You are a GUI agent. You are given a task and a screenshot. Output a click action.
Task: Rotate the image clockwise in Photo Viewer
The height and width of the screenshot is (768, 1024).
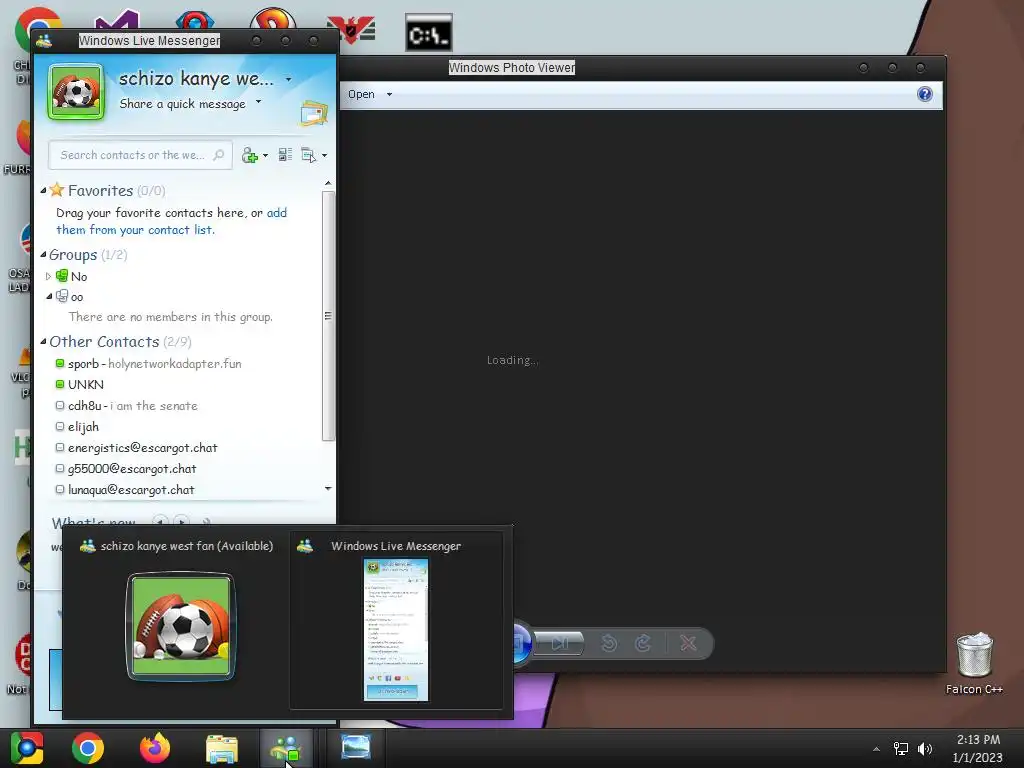[643, 643]
